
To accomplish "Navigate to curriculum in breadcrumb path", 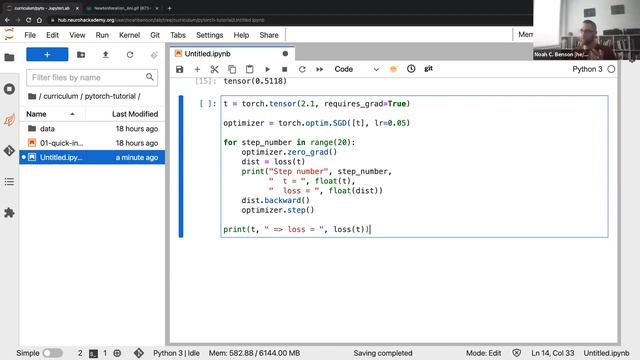I will click(60, 96).
